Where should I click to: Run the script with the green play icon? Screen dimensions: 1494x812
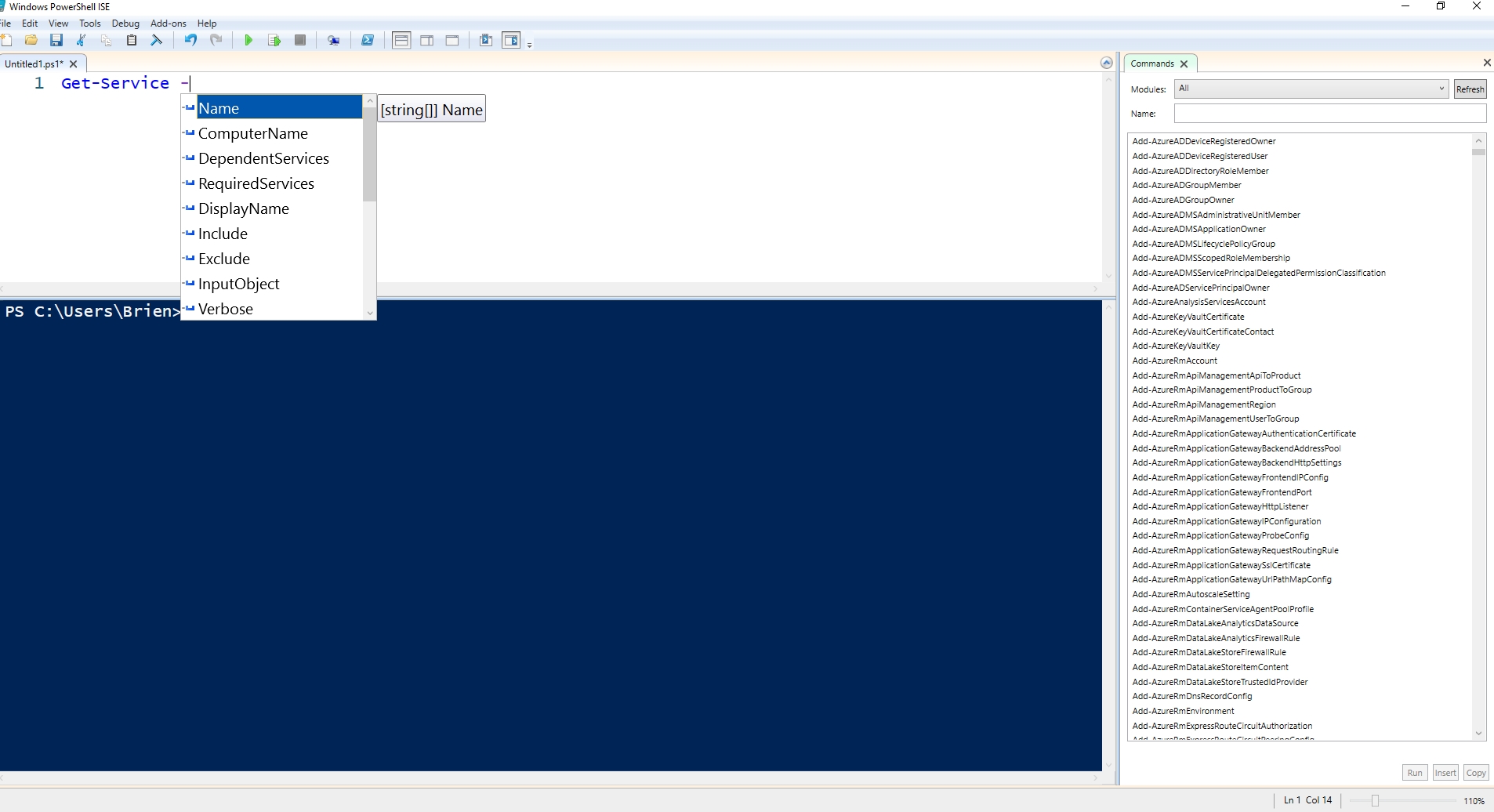pyautogui.click(x=248, y=40)
